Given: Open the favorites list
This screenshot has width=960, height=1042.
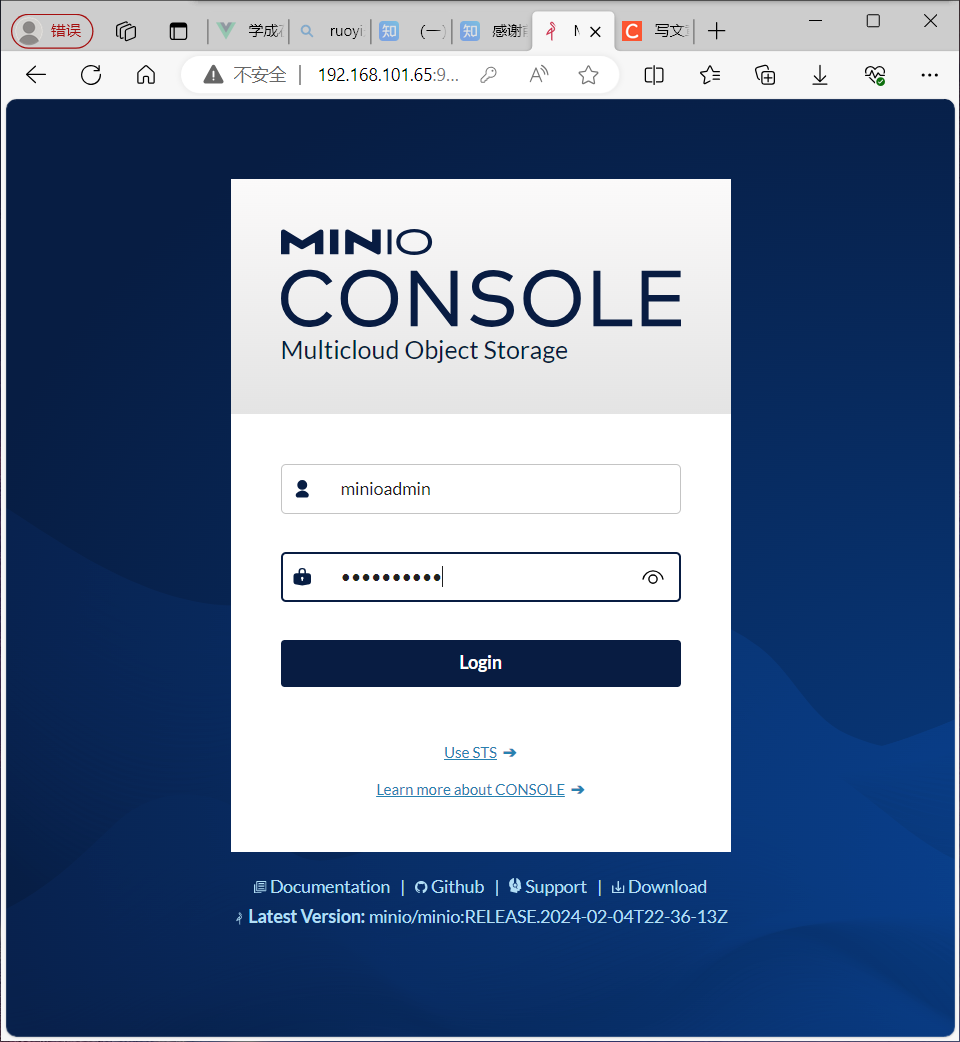Looking at the screenshot, I should click(710, 75).
